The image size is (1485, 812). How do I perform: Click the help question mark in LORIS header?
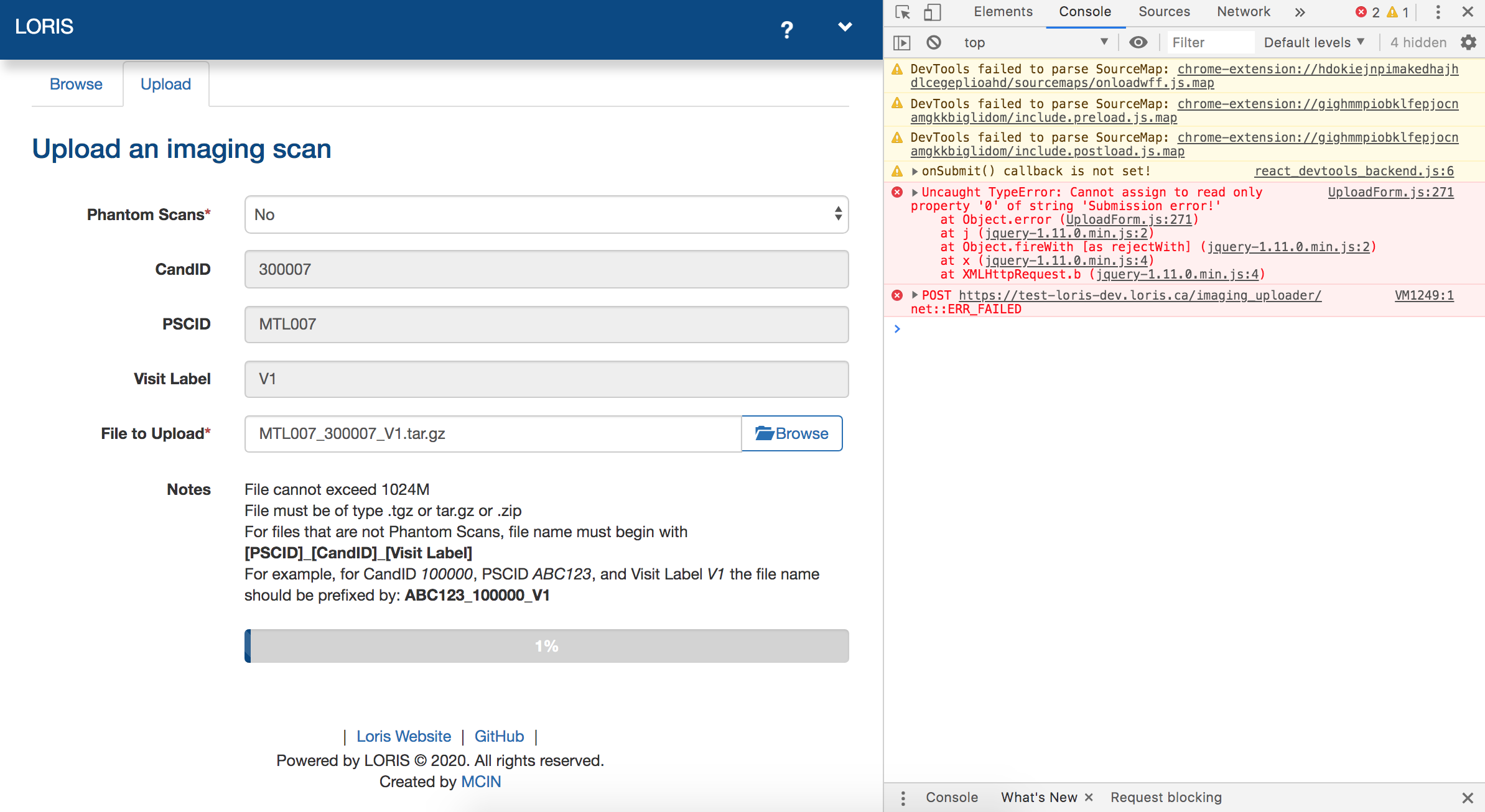786,29
